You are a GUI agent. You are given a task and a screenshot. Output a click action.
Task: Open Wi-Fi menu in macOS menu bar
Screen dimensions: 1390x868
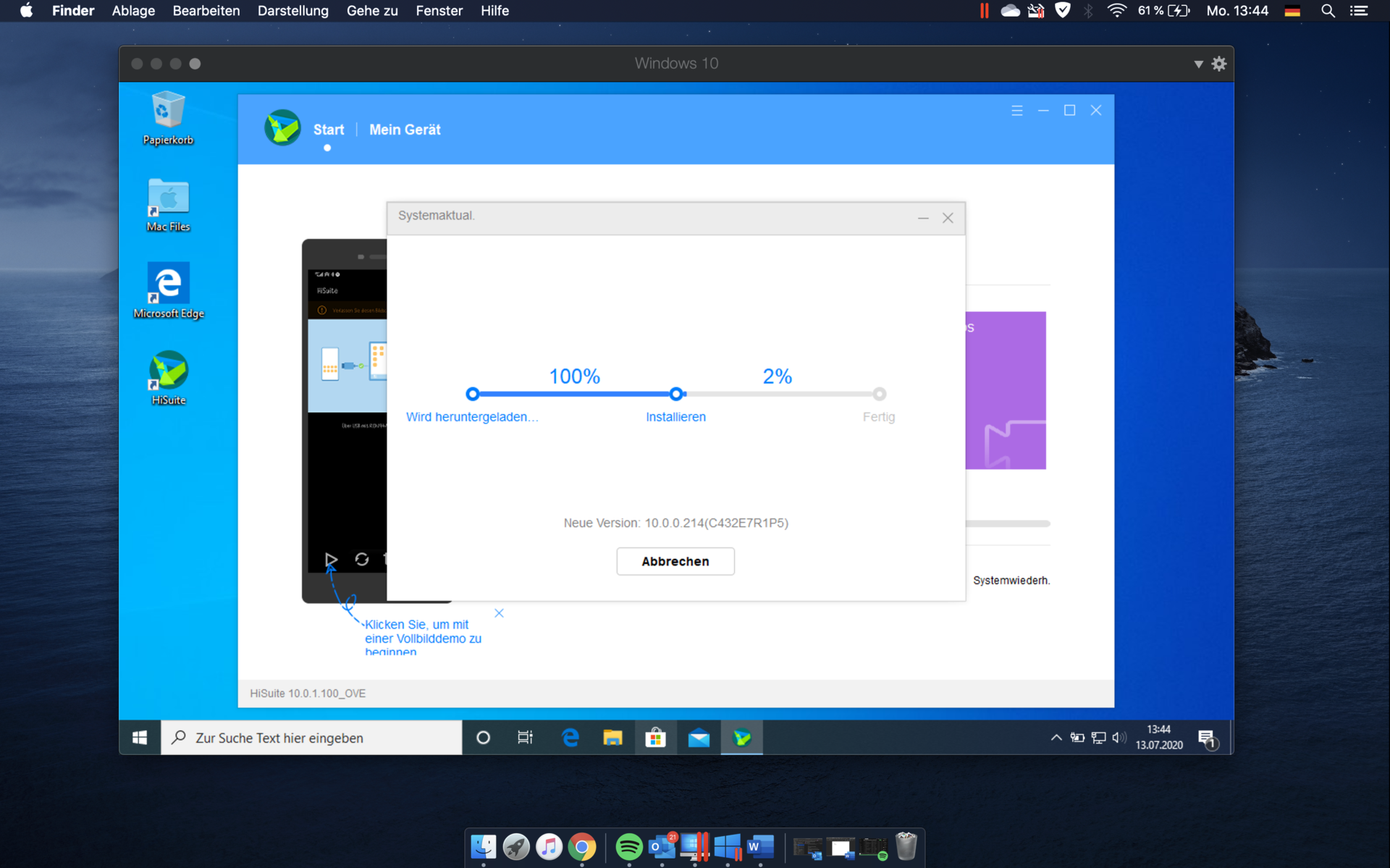pyautogui.click(x=1117, y=11)
